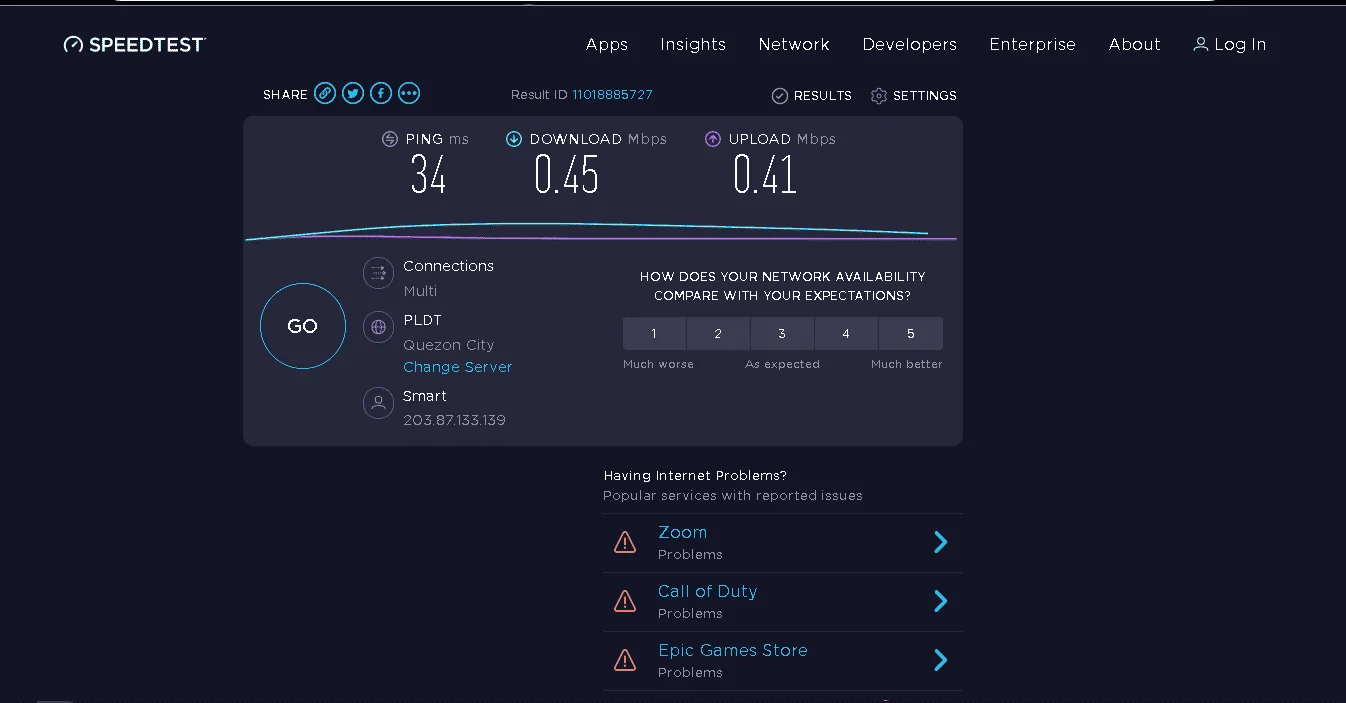Open the Enterprise menu
The image size is (1346, 703).
coord(1033,44)
